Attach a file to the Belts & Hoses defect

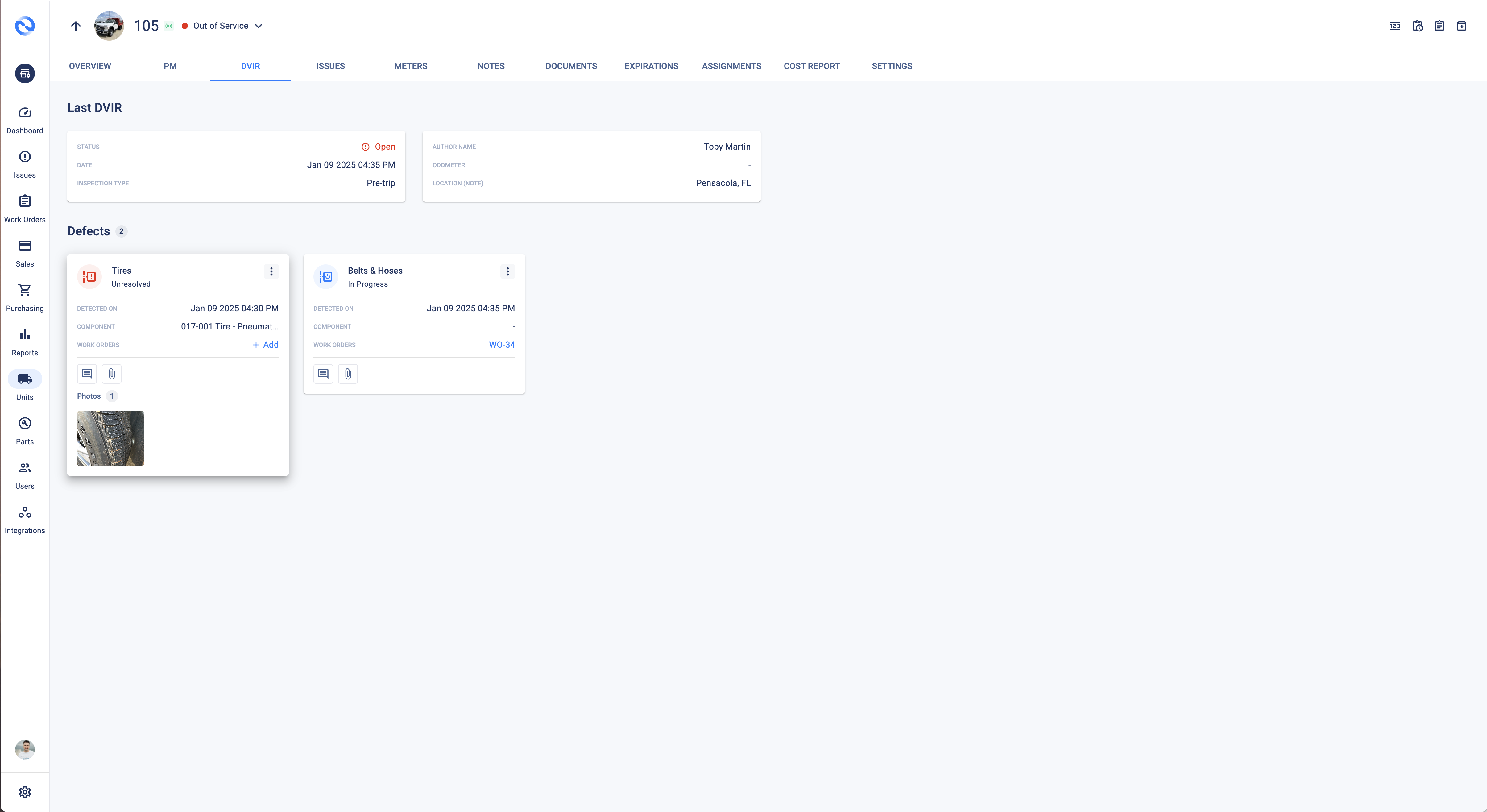point(348,373)
